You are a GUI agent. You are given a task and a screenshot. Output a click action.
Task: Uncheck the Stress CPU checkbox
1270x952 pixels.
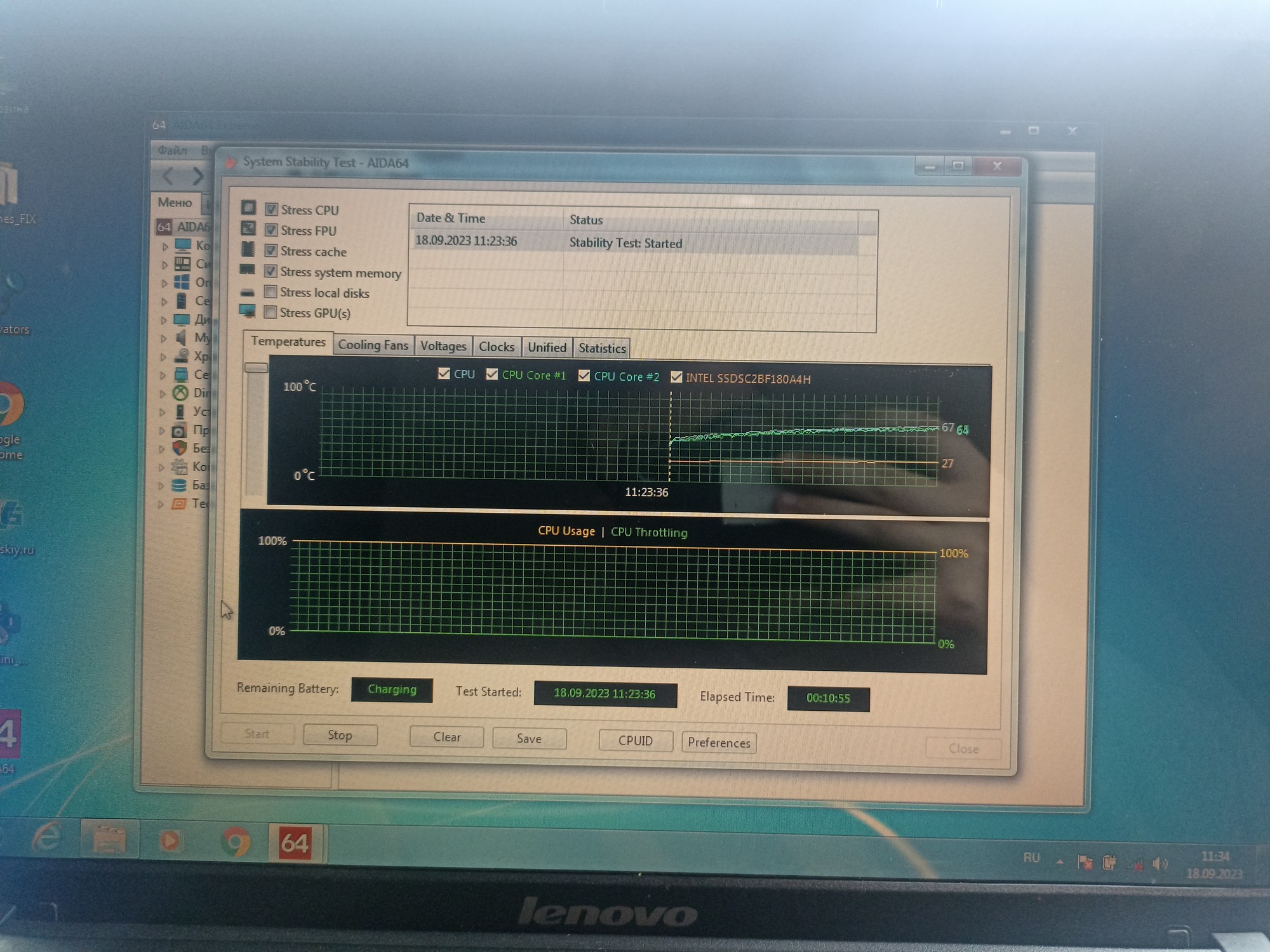[271, 209]
